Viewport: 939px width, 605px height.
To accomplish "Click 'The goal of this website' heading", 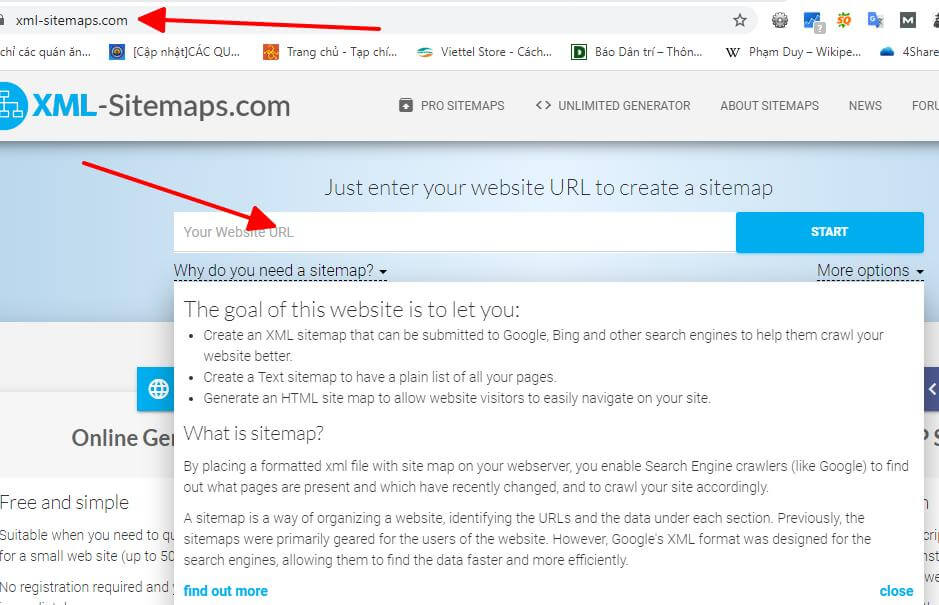I will point(352,310).
